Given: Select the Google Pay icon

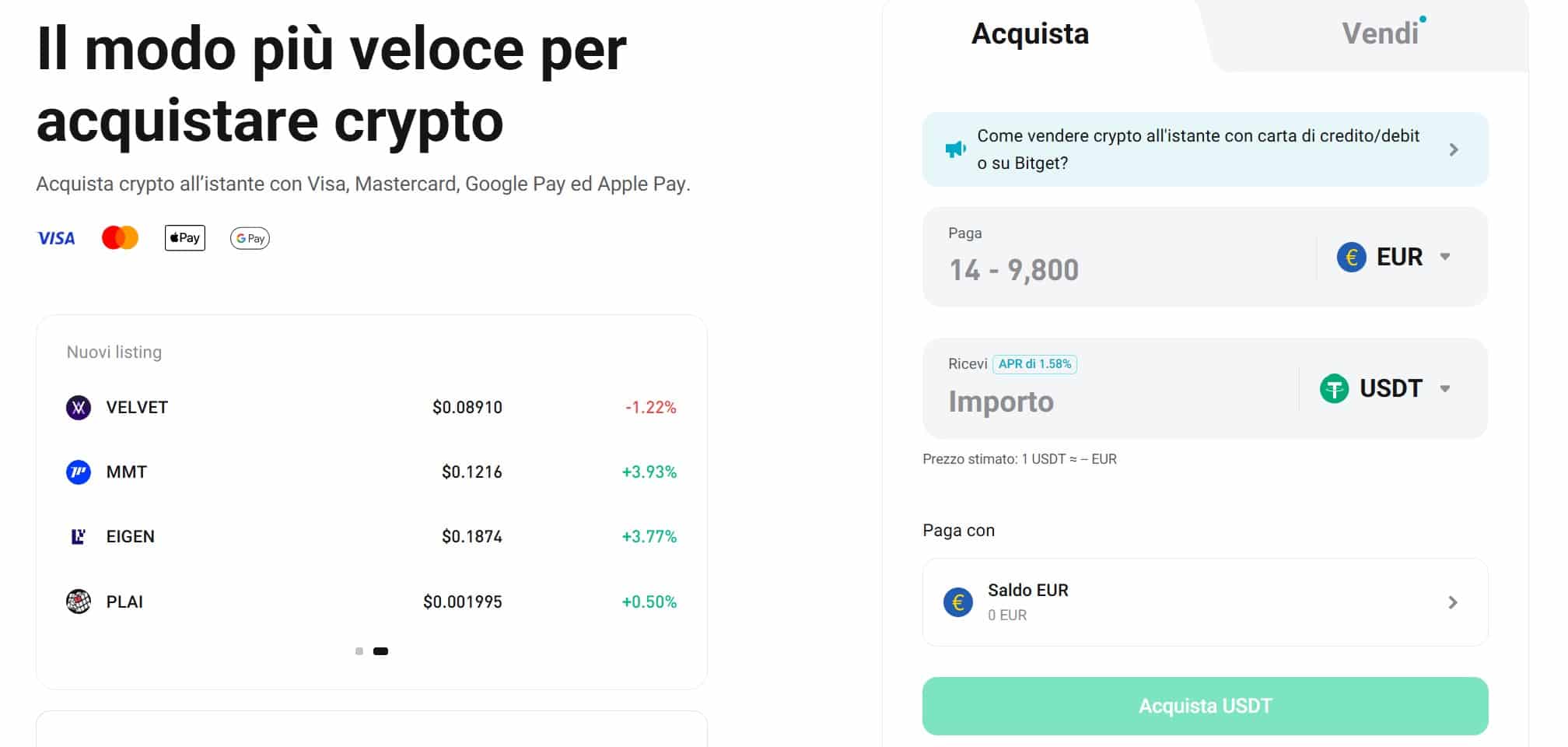Looking at the screenshot, I should point(249,238).
